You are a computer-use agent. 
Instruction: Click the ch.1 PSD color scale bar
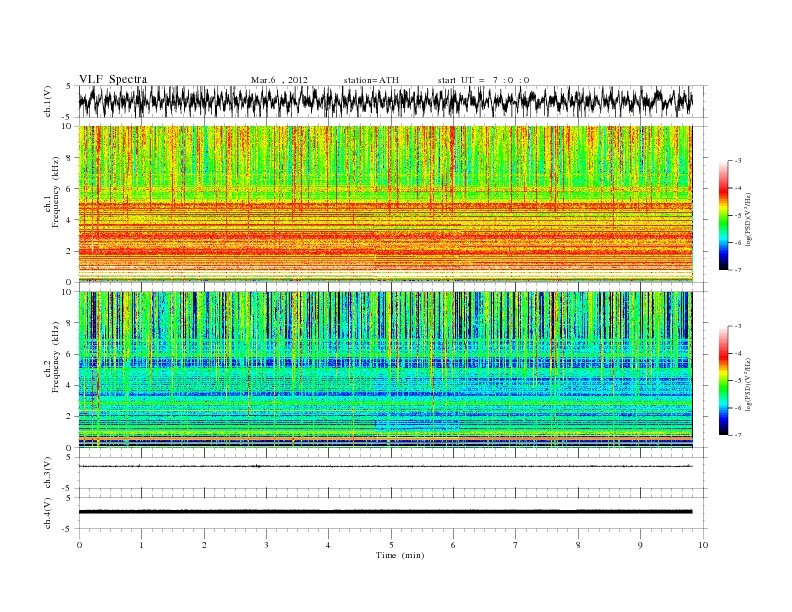click(724, 215)
